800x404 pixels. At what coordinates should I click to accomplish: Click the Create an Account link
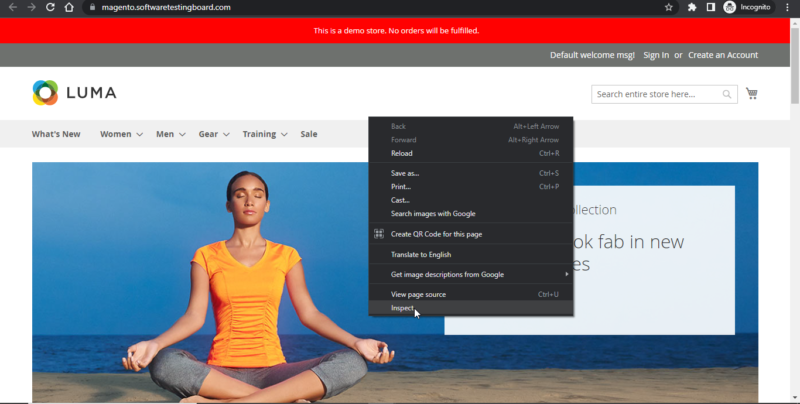tap(722, 55)
